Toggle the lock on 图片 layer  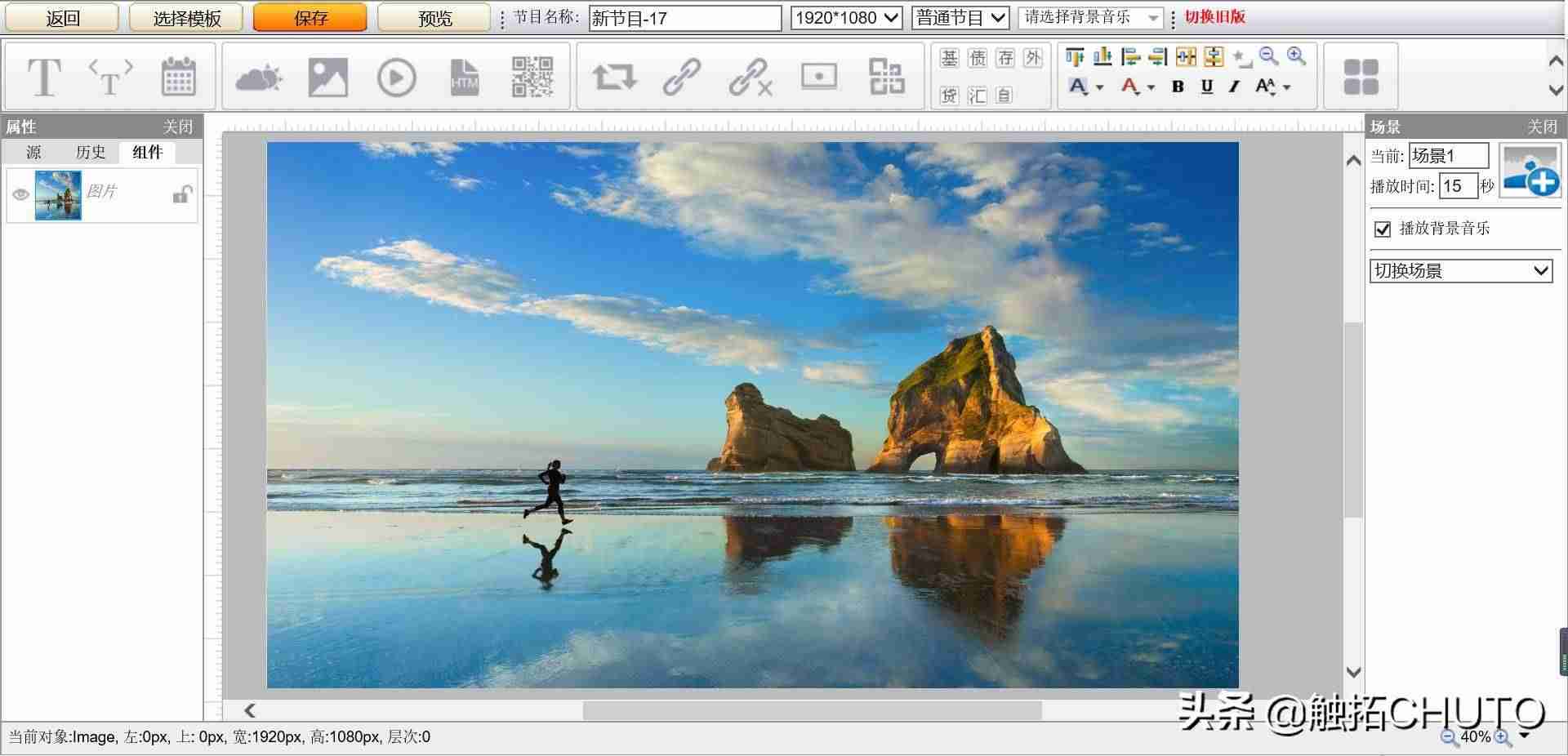[x=182, y=194]
